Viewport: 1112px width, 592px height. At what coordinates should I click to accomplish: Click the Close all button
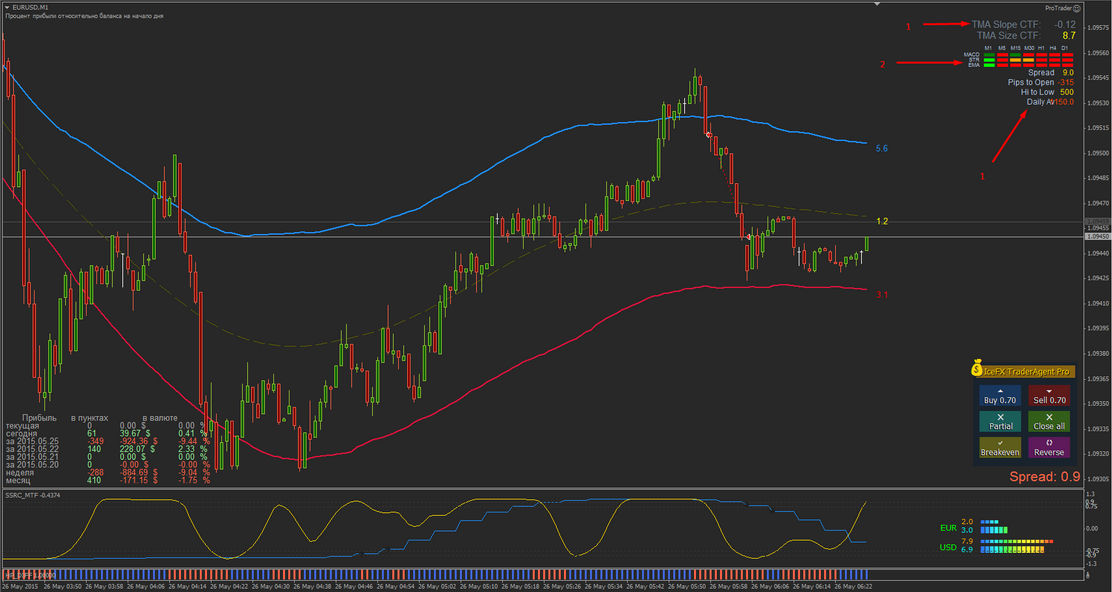click(1049, 422)
